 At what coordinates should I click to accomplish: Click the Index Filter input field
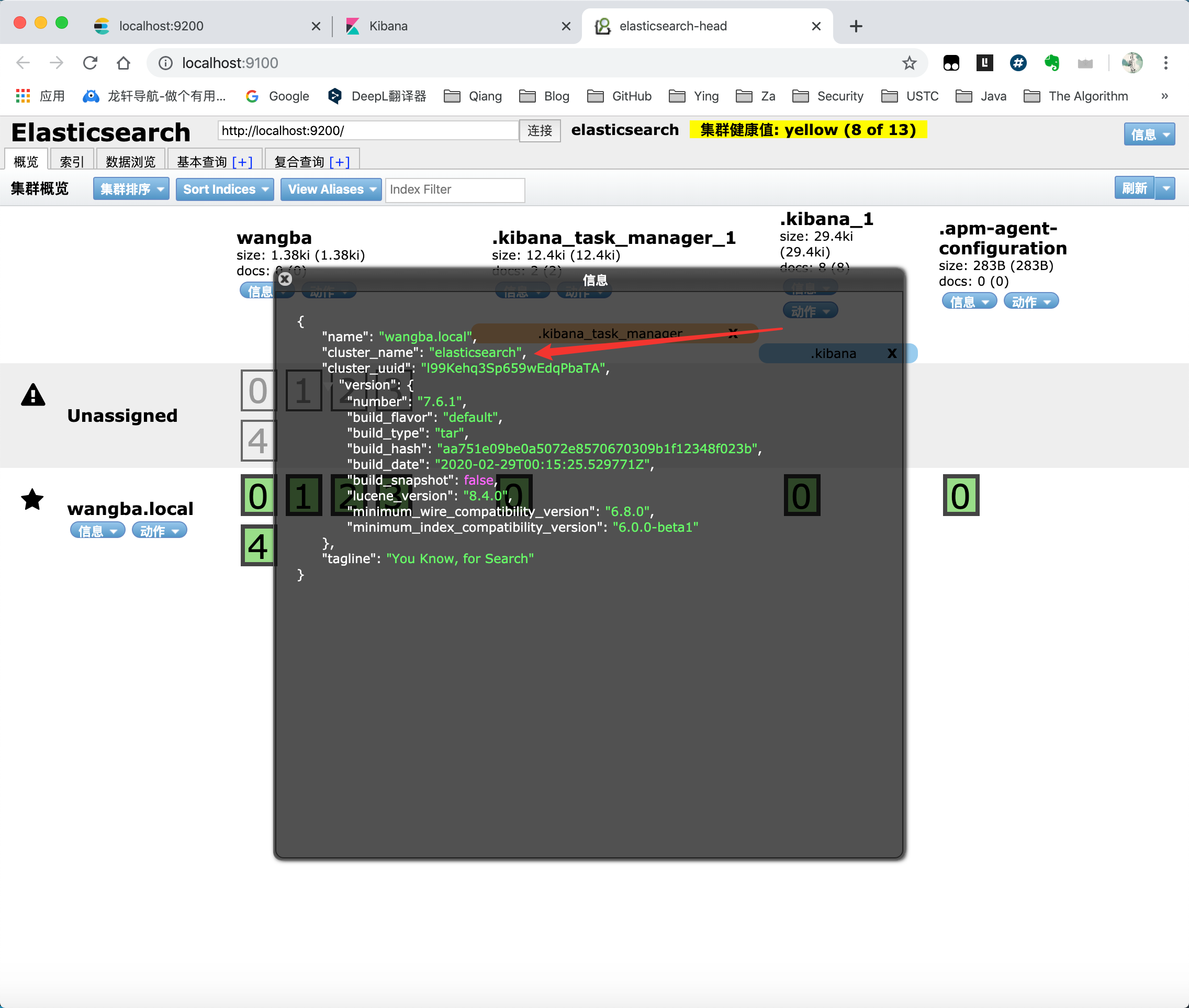point(455,189)
